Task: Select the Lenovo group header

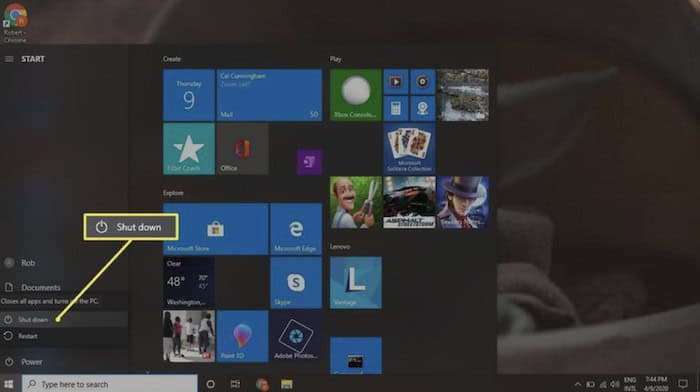Action: (340, 246)
